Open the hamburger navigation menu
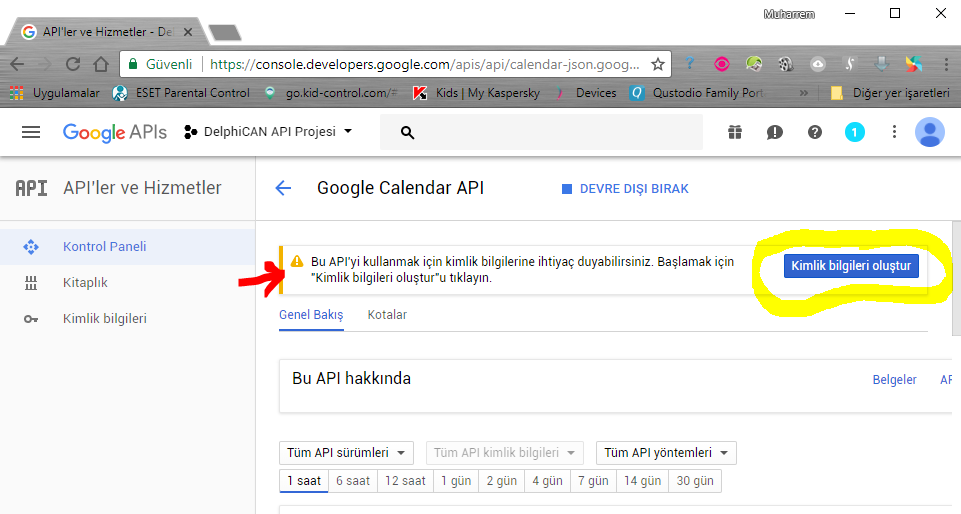Image resolution: width=961 pixels, height=514 pixels. [x=31, y=132]
